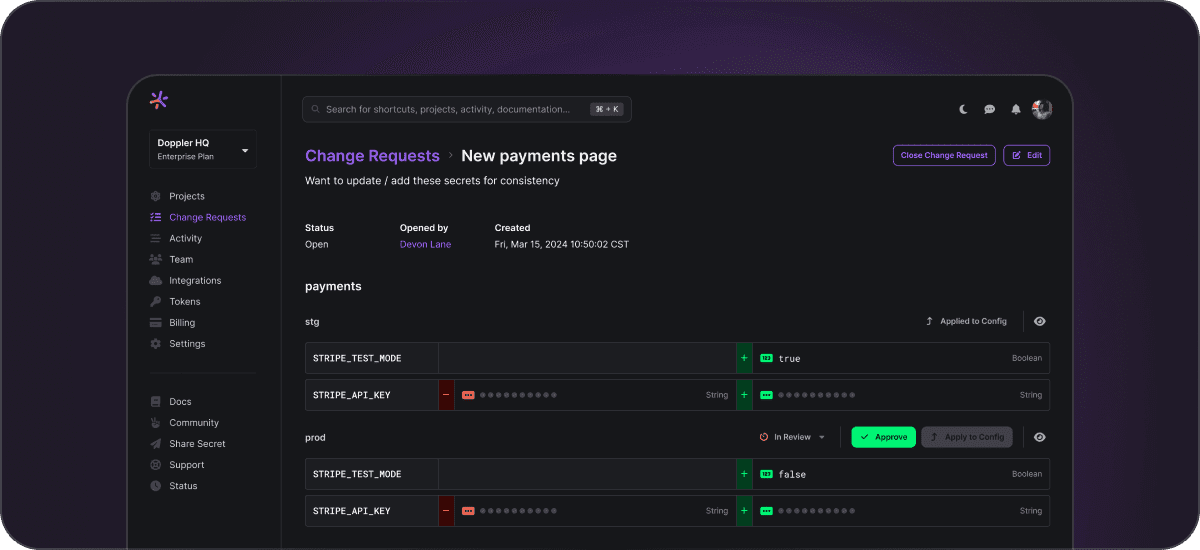1200x550 pixels.
Task: Click prod STRIPE_API_KEY name cell
Action: [372, 511]
